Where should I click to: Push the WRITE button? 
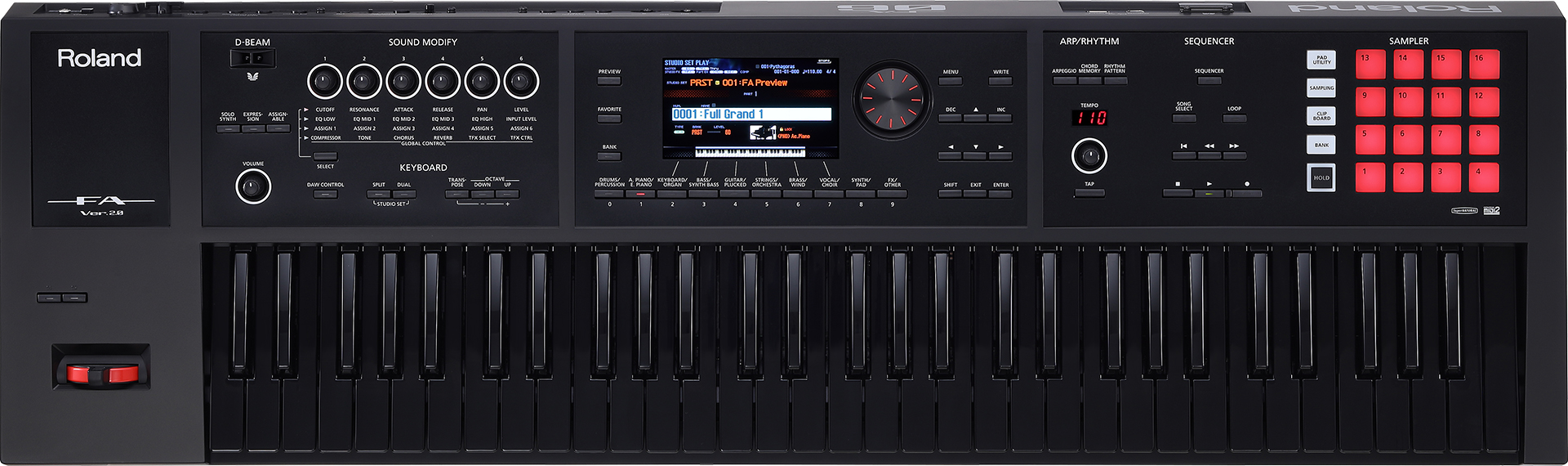pos(1001,81)
